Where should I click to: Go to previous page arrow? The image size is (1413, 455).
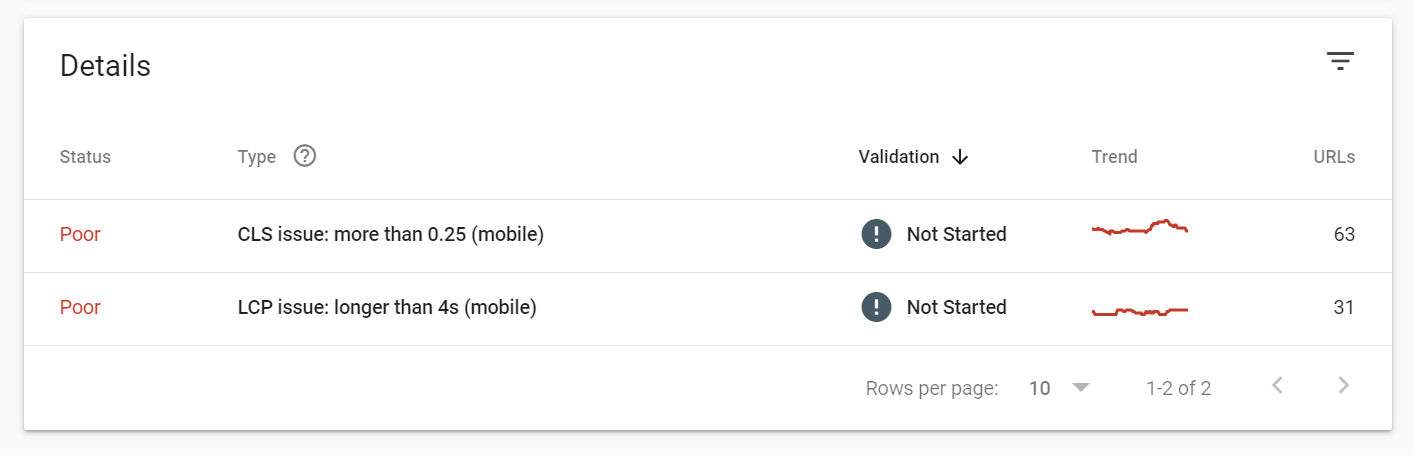[1277, 385]
